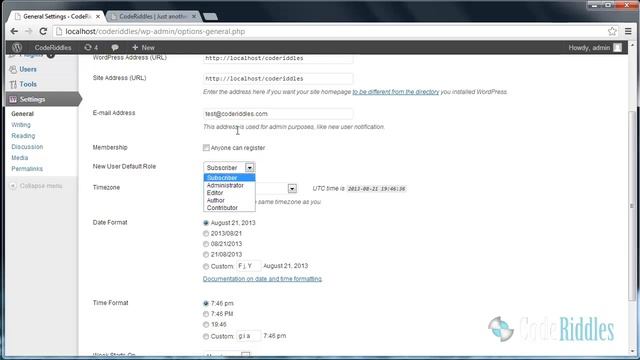Open a new browser tab
This screenshot has height=360, width=640.
coord(210,16)
